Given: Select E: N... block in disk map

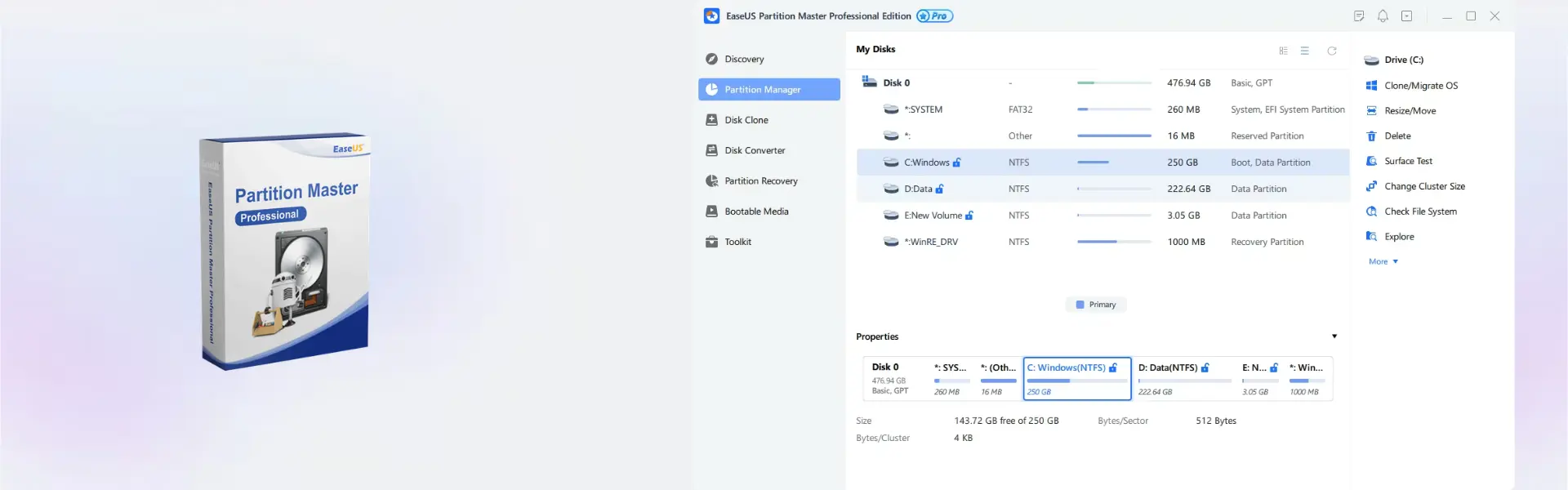Looking at the screenshot, I should pos(1261,379).
